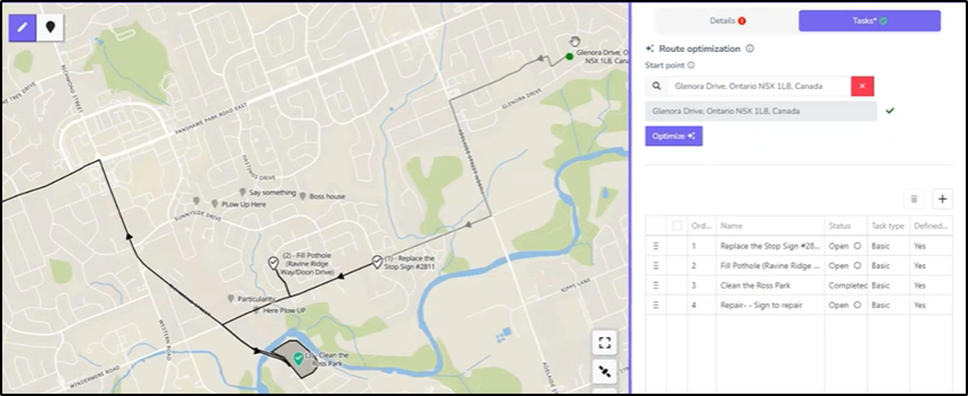Toggle open status circle for Replace the Stop Sign
This screenshot has width=968, height=396.
tap(857, 246)
